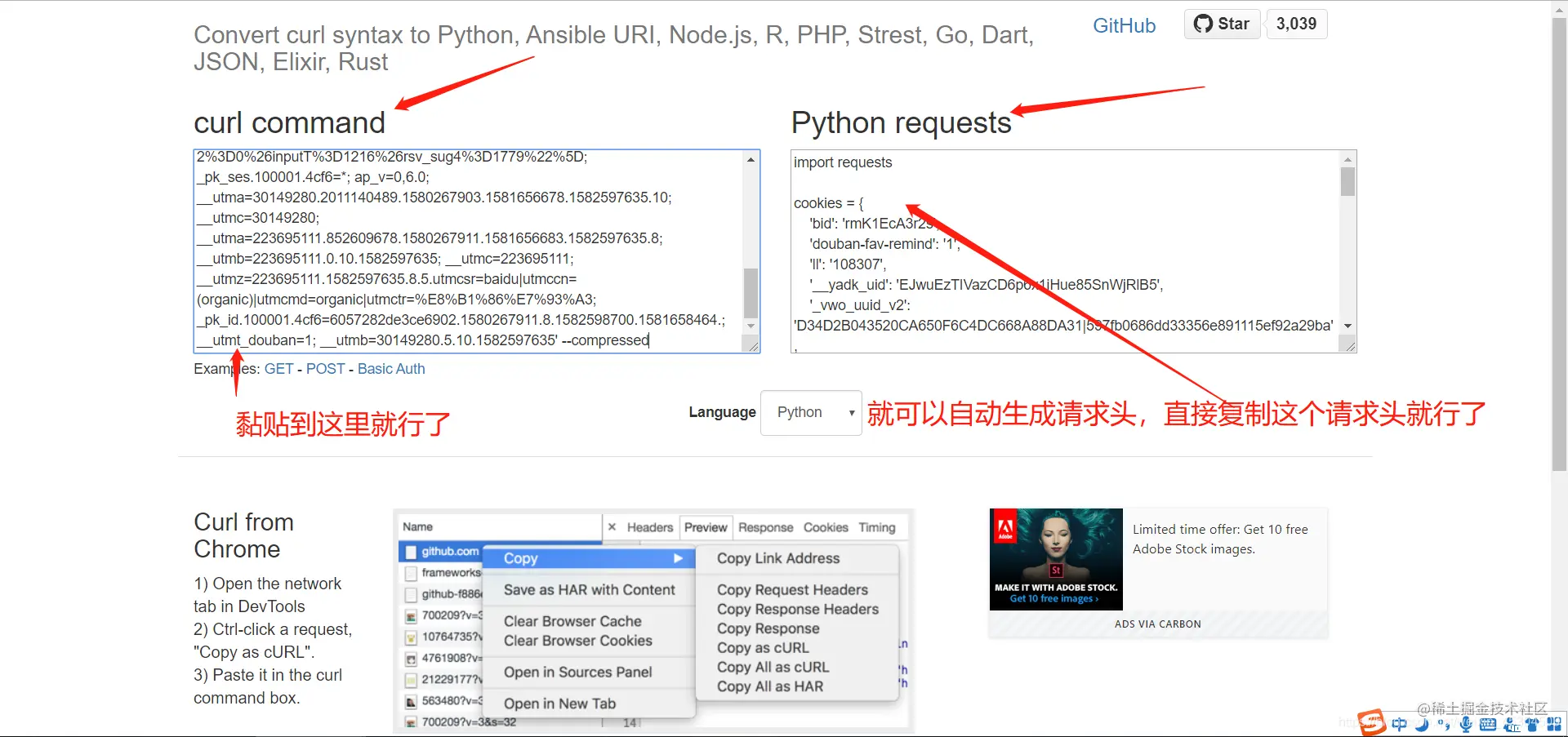Click the frameworks row file icon

(411, 574)
